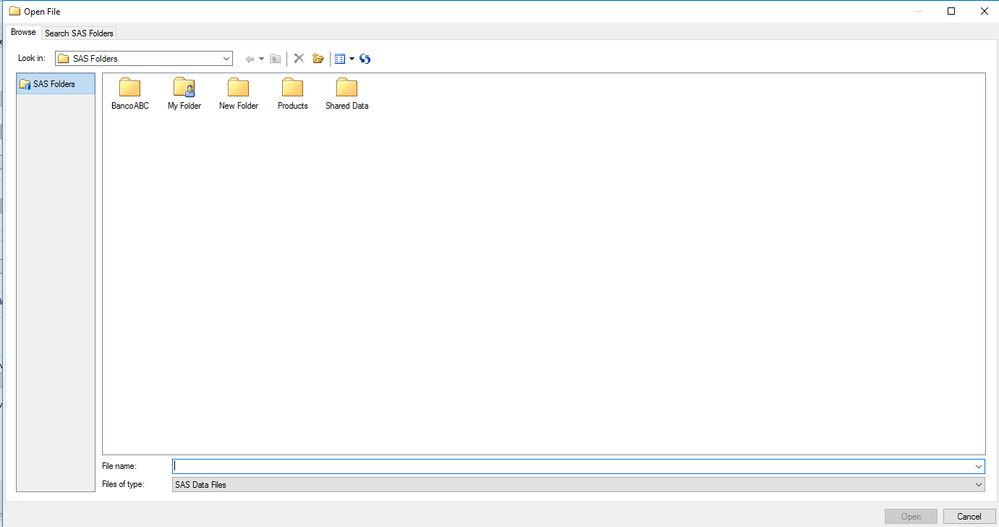Screen dimensions: 999x527
Task: Select the New Folder item
Action: (238, 94)
